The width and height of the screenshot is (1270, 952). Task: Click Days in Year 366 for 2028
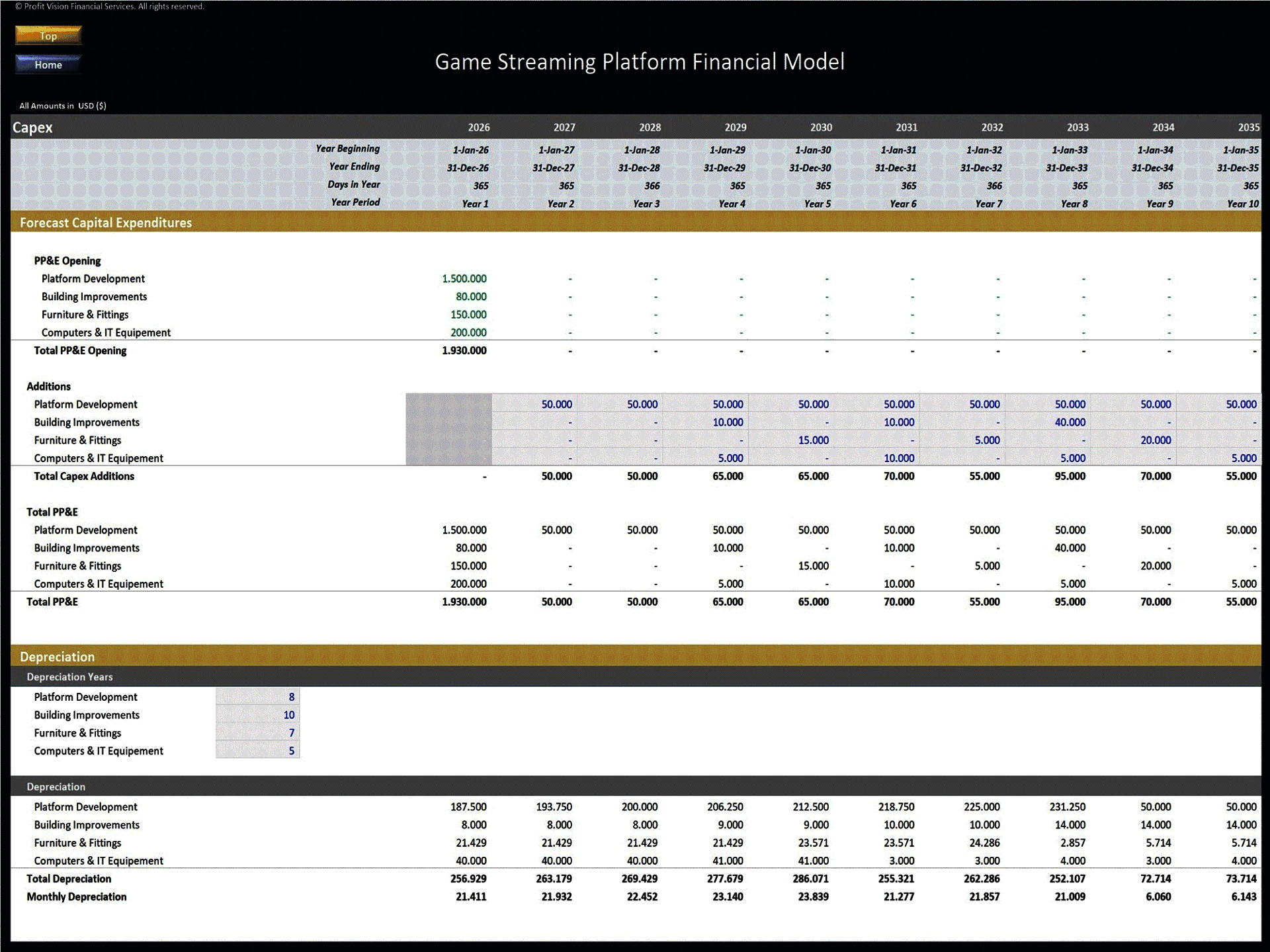point(652,186)
